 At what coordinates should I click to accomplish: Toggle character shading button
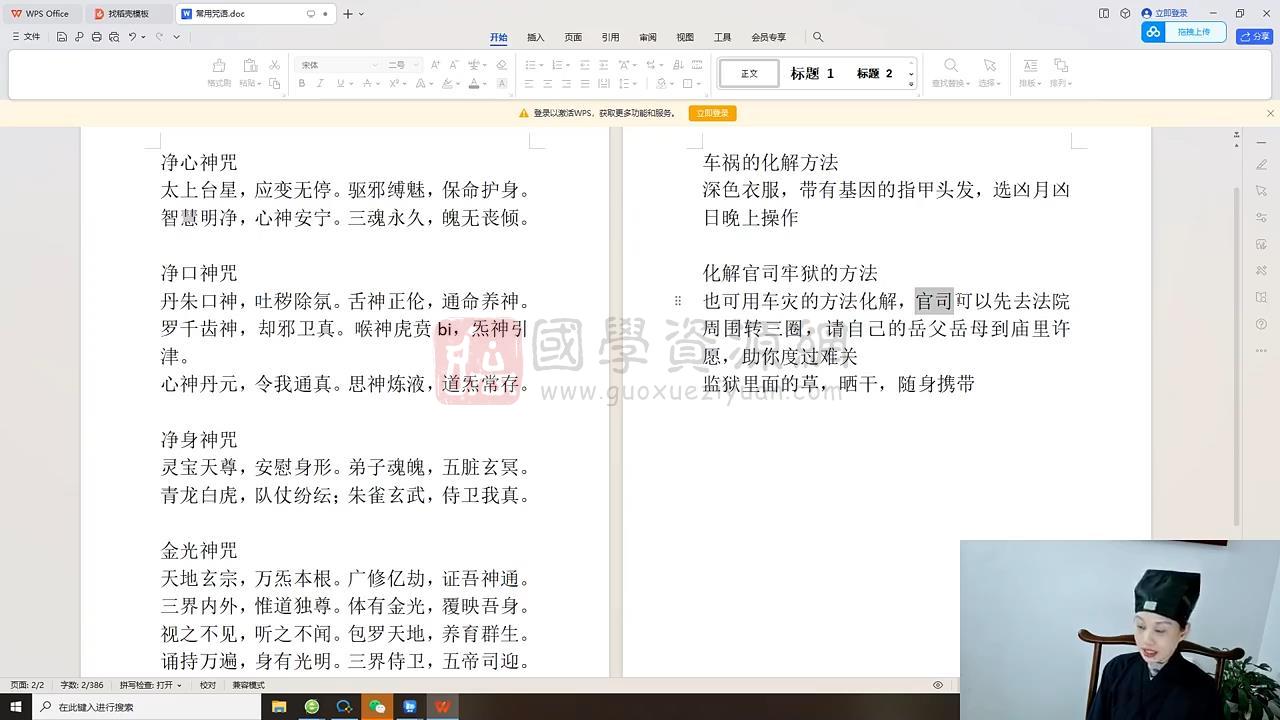coord(501,83)
